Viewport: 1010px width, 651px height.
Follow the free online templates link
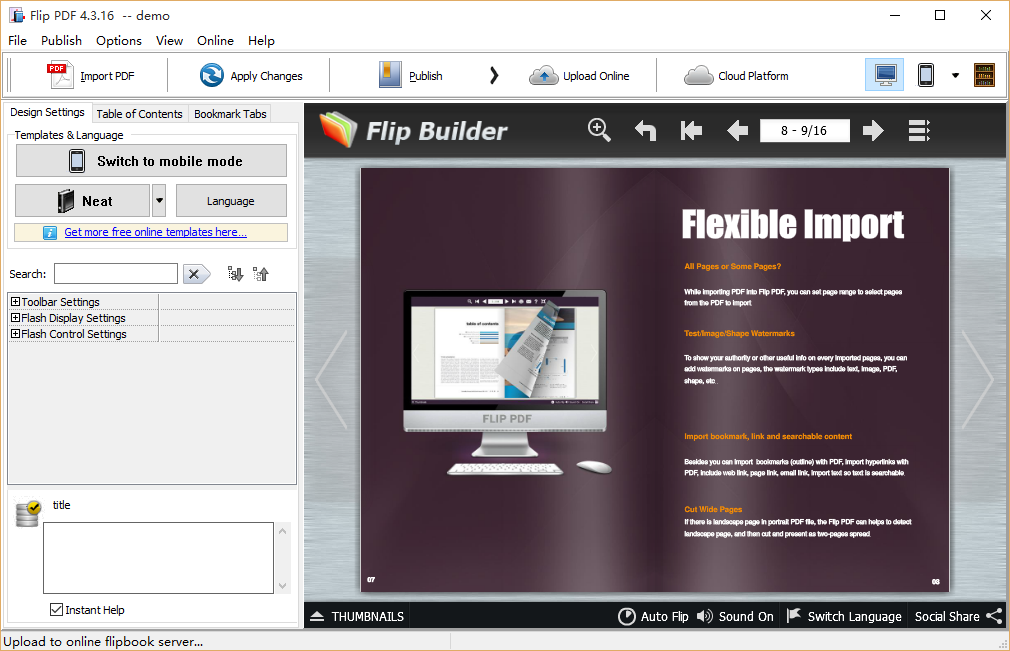pos(155,232)
